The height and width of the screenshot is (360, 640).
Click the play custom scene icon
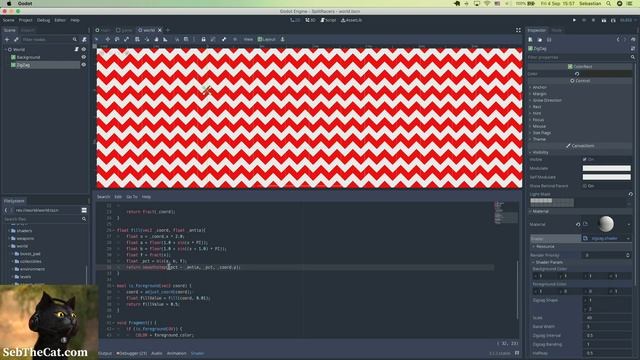pos(613,20)
